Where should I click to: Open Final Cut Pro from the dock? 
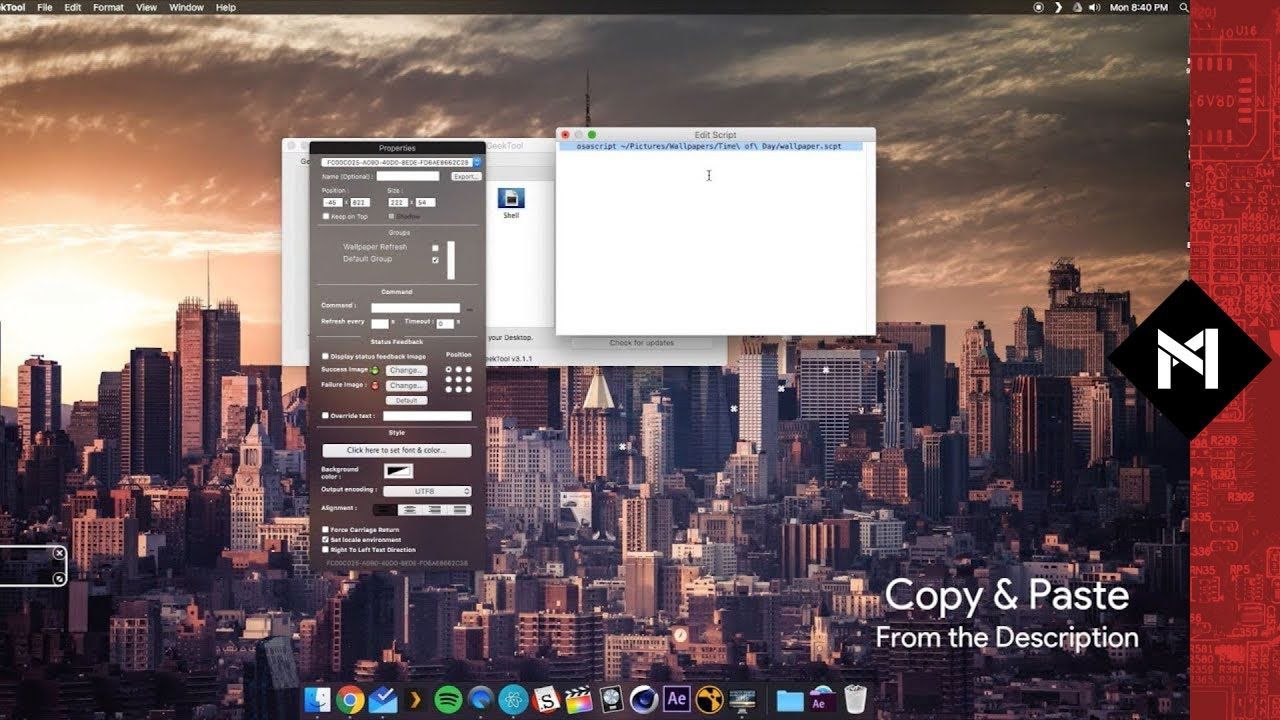[x=579, y=699]
